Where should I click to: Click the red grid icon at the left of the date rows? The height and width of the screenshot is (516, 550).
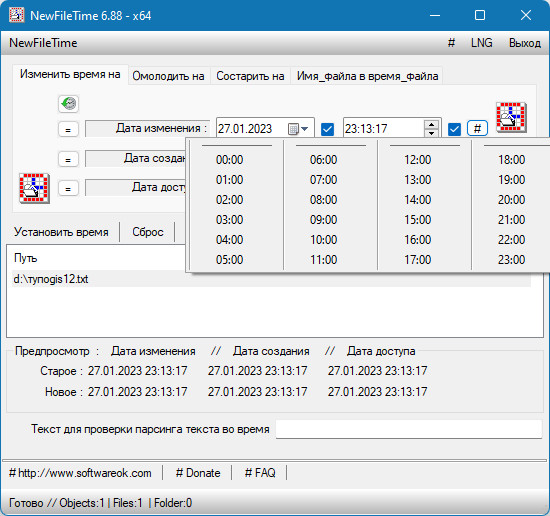34,188
